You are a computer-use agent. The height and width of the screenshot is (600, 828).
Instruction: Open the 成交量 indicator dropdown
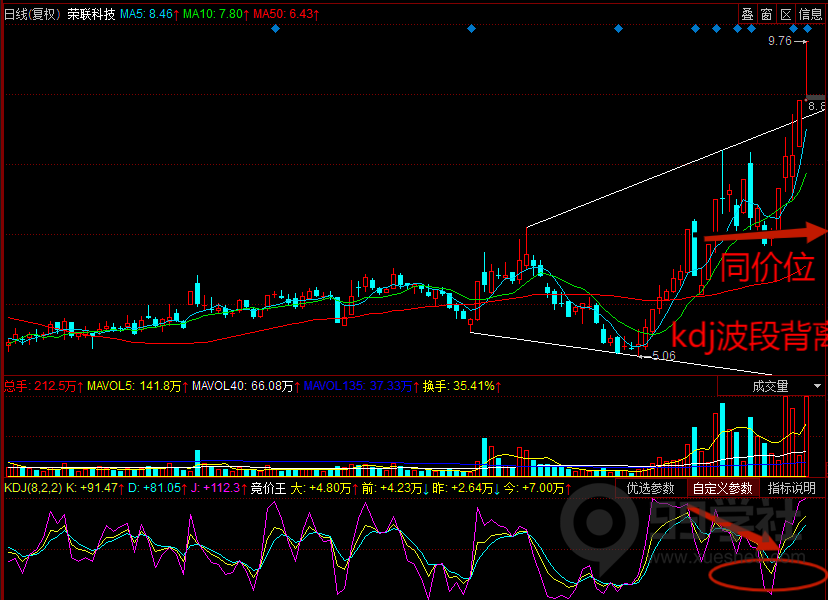coord(770,386)
